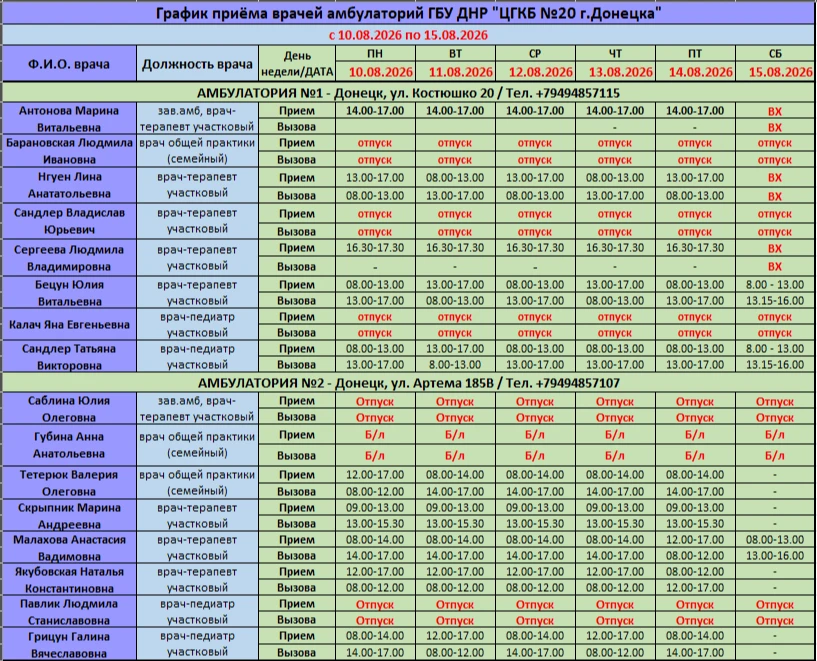Select Грицун Галина Вячеславовна name cell

click(x=69, y=644)
